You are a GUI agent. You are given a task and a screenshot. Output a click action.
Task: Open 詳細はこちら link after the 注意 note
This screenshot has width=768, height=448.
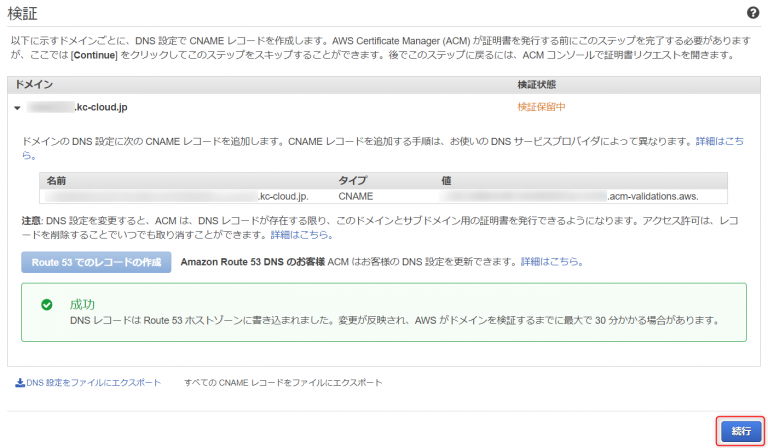pos(302,235)
